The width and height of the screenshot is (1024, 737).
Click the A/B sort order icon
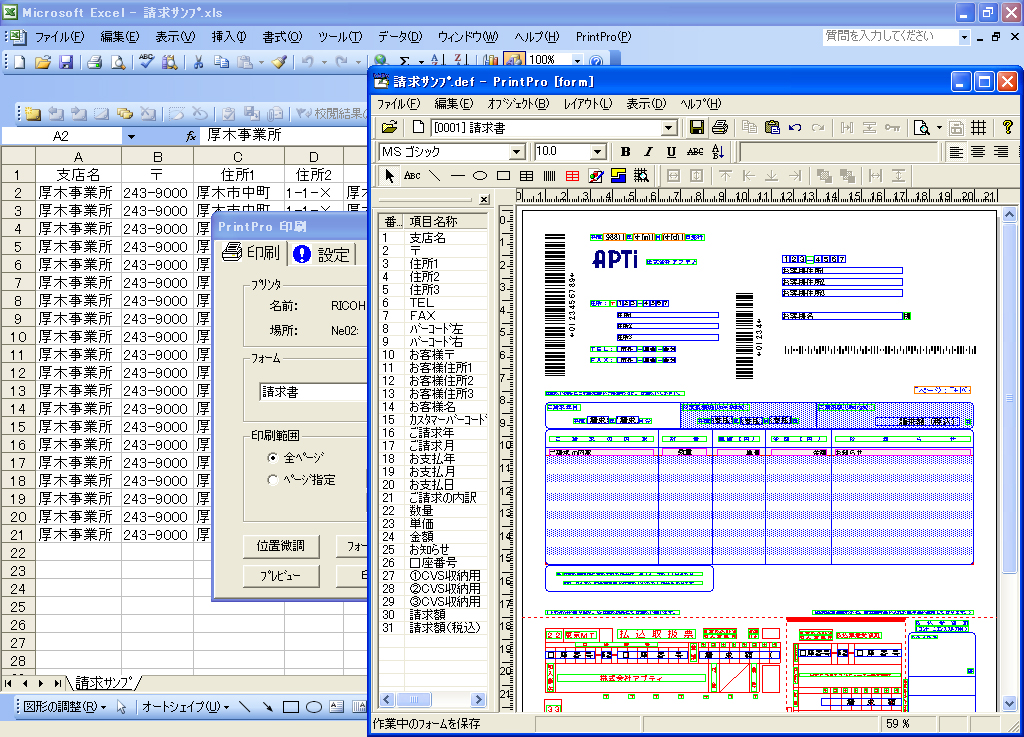coord(718,151)
